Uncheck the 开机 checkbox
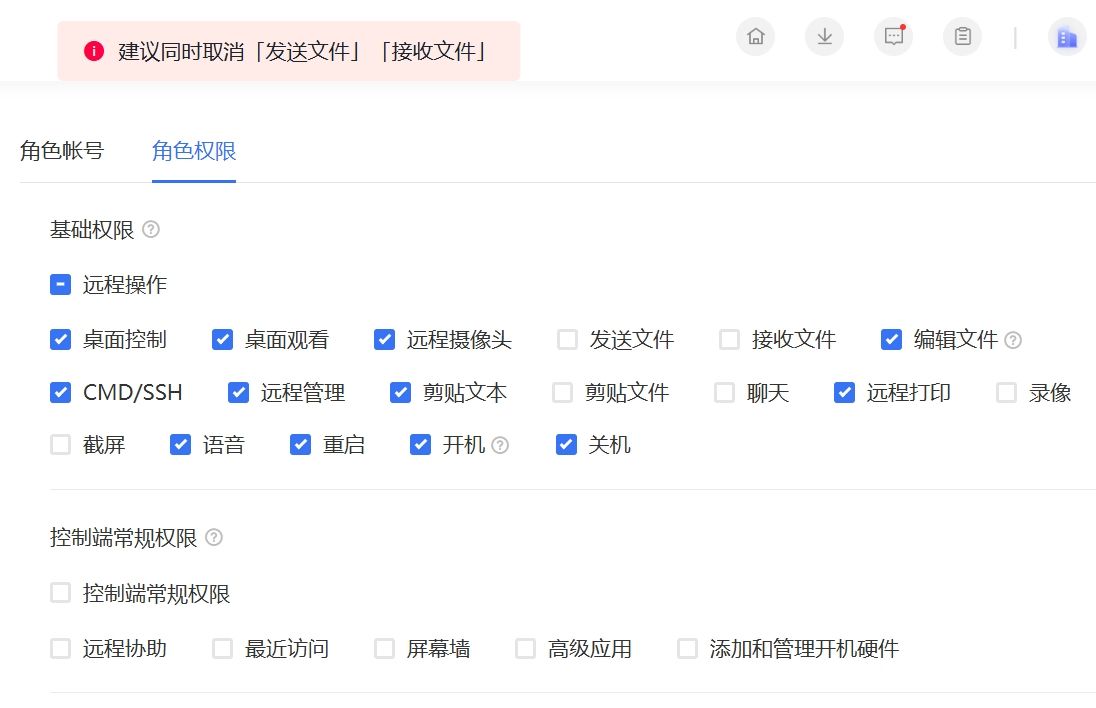The image size is (1096, 708). pyautogui.click(x=420, y=445)
